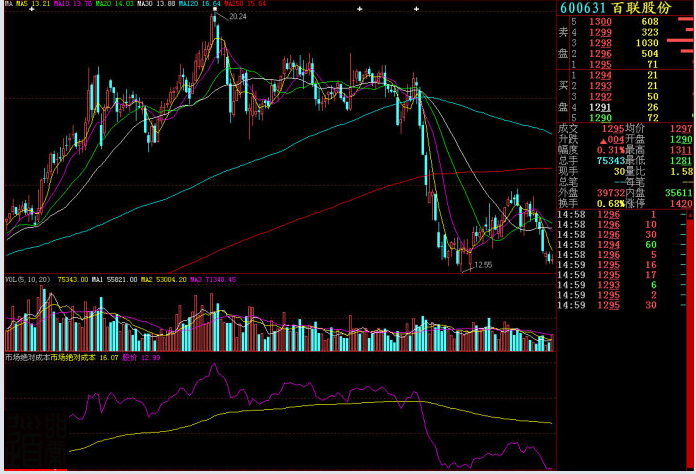696x474 pixels.
Task: Click sell level 3 volume 1030
Action: (x=647, y=43)
